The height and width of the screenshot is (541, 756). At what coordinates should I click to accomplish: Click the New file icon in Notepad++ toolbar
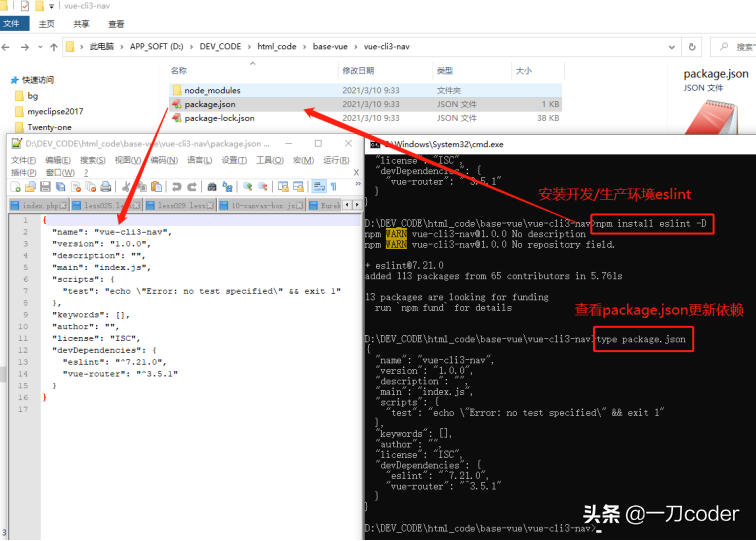coord(15,187)
